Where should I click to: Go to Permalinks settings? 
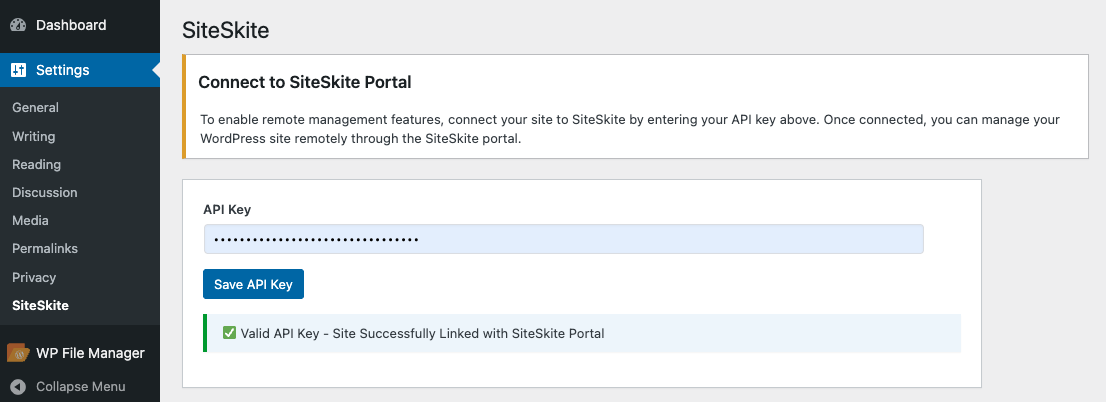pos(44,248)
